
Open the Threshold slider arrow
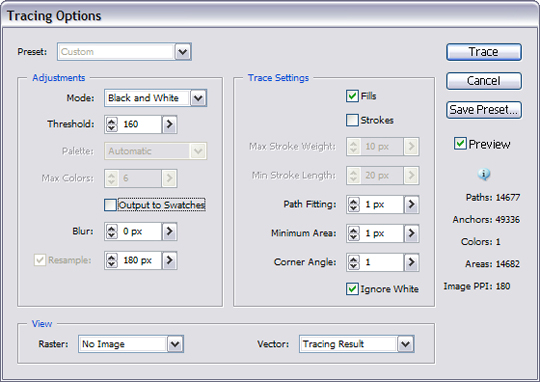169,124
